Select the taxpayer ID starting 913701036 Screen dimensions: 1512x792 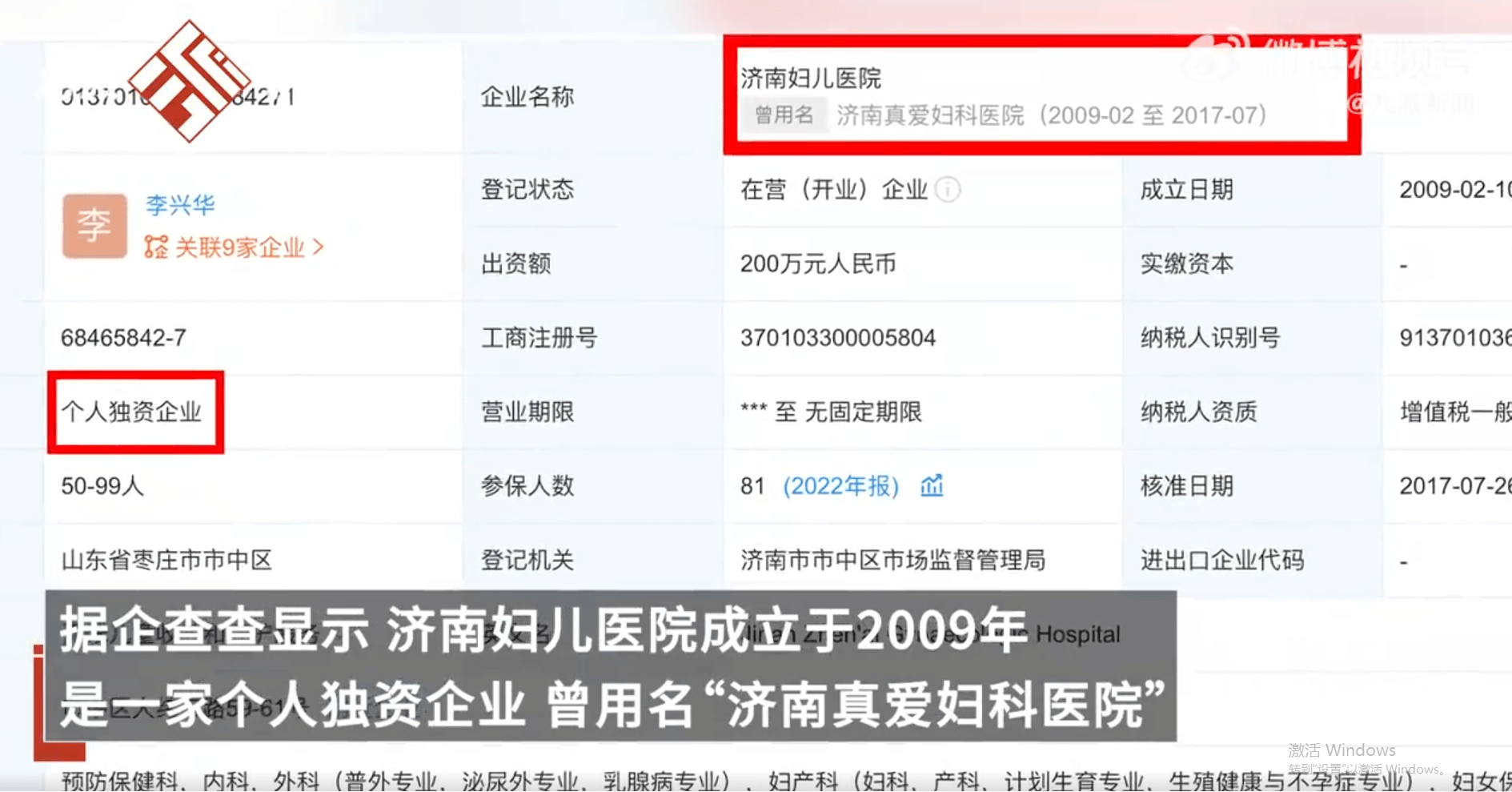tap(1455, 337)
